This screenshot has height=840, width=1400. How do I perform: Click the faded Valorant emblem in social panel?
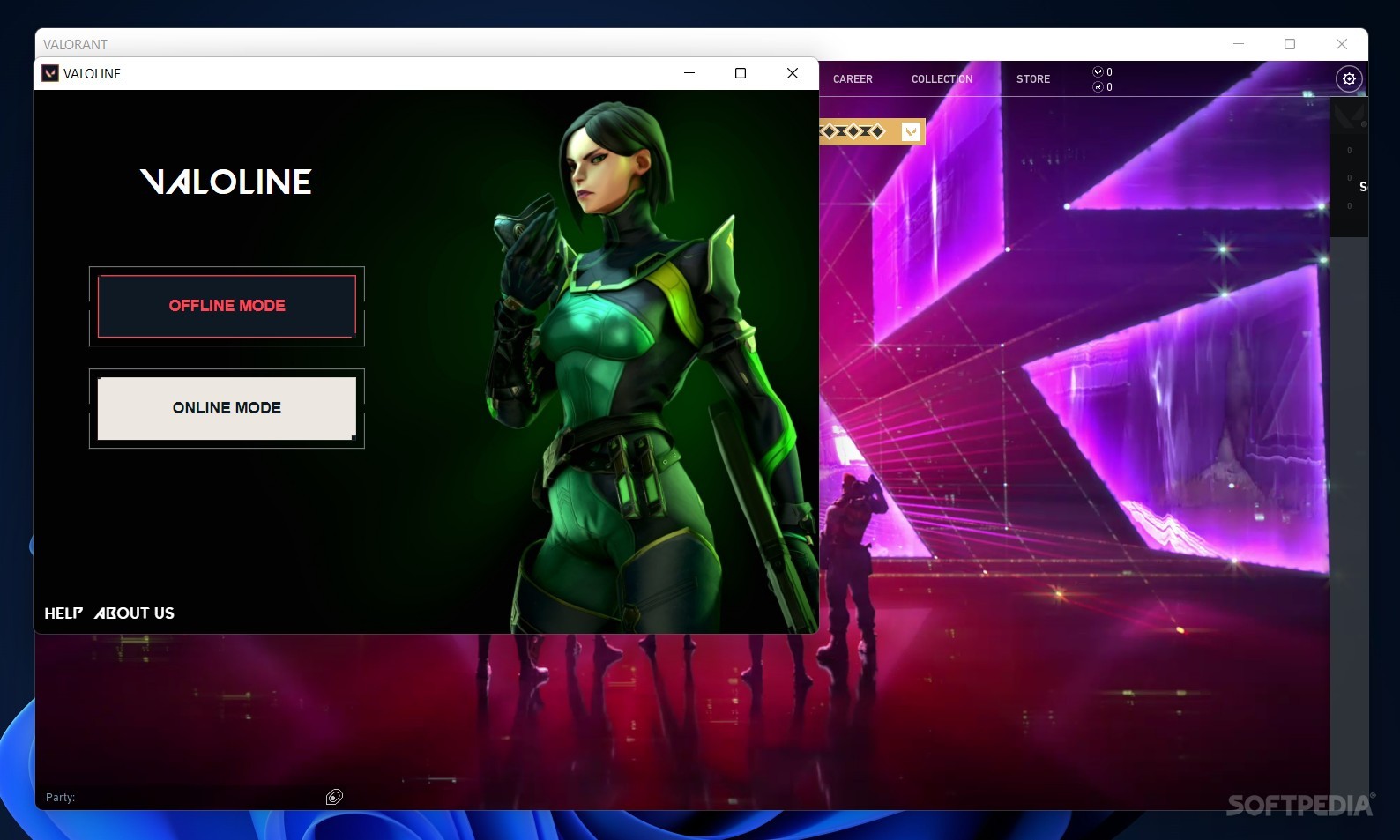pyautogui.click(x=1349, y=116)
